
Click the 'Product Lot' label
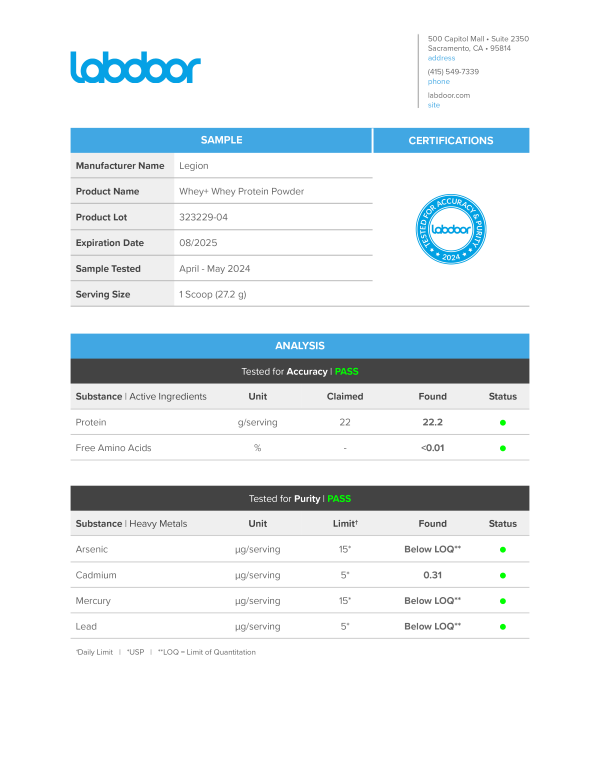101,217
